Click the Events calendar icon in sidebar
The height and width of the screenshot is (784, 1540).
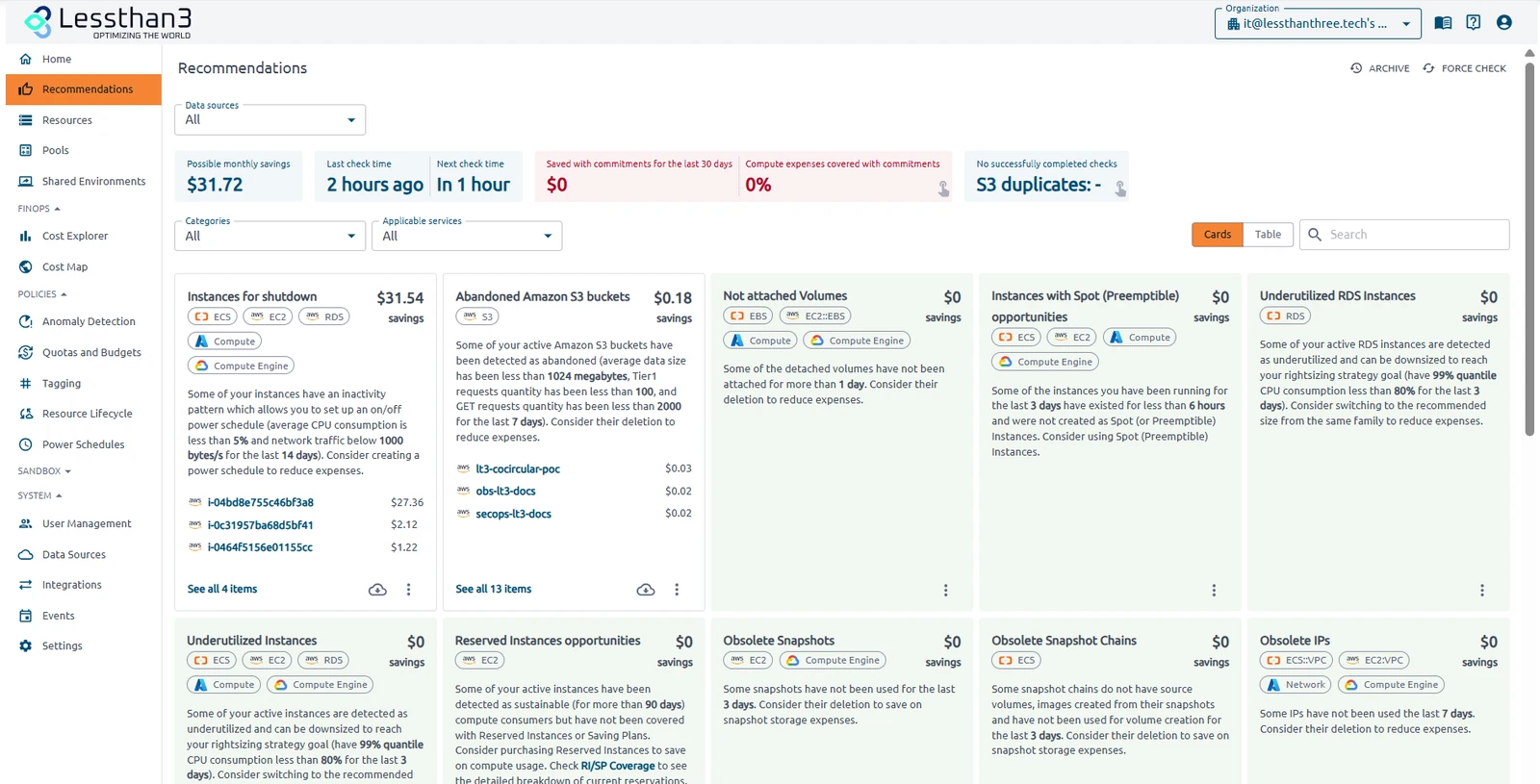pyautogui.click(x=26, y=616)
